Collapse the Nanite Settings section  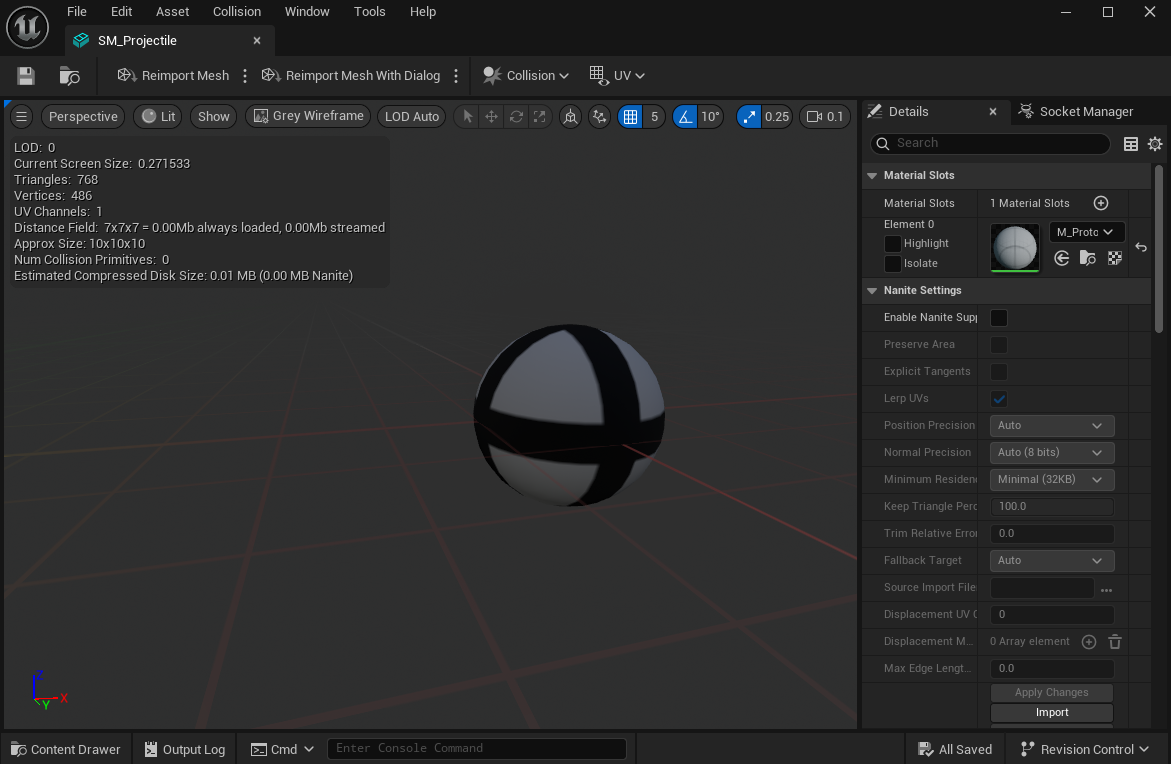(872, 291)
